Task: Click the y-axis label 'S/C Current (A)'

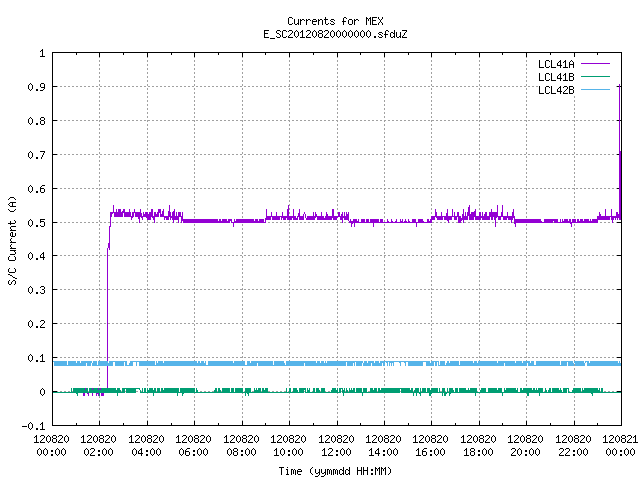Action: tap(12, 240)
